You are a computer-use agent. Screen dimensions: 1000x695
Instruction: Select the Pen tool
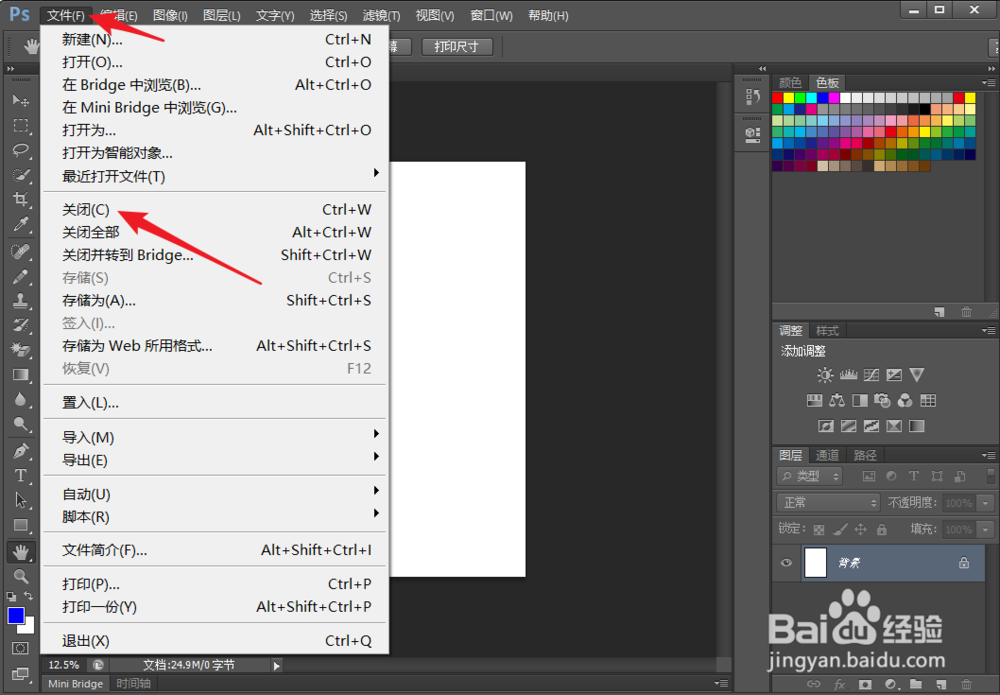coord(20,451)
